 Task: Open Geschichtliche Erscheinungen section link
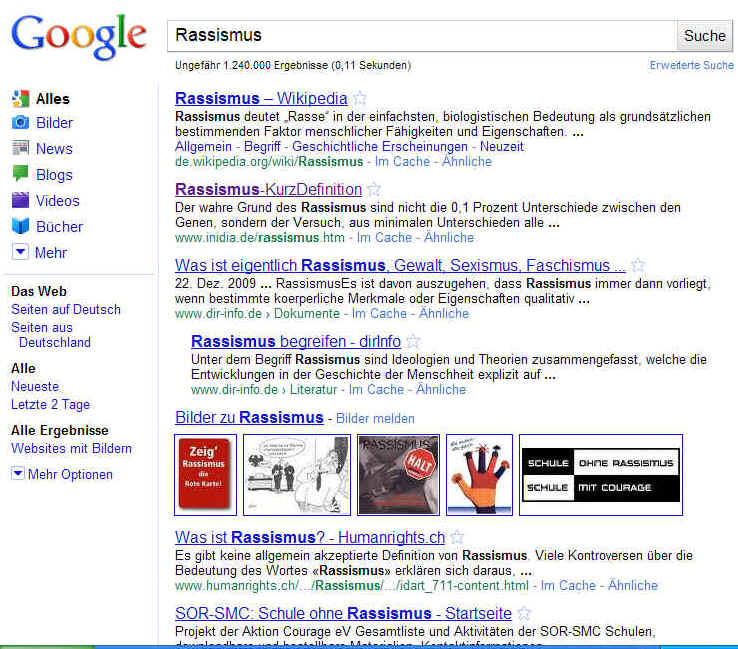(x=380, y=147)
